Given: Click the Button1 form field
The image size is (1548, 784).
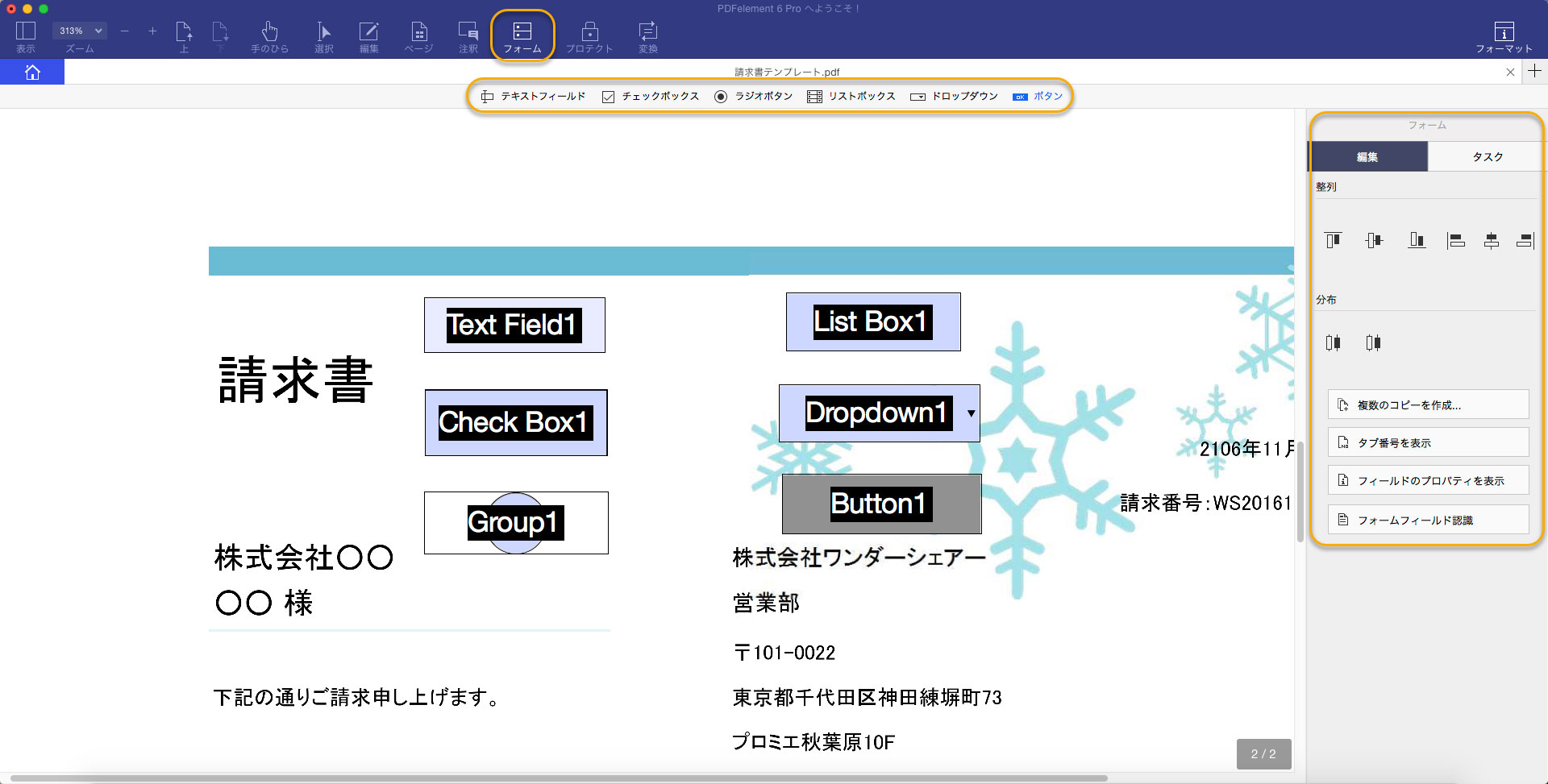Looking at the screenshot, I should (x=882, y=504).
